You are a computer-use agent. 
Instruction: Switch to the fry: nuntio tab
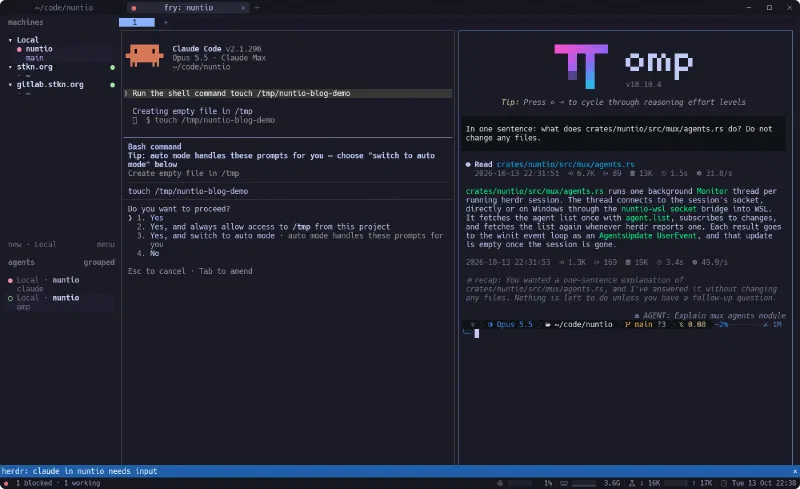188,8
